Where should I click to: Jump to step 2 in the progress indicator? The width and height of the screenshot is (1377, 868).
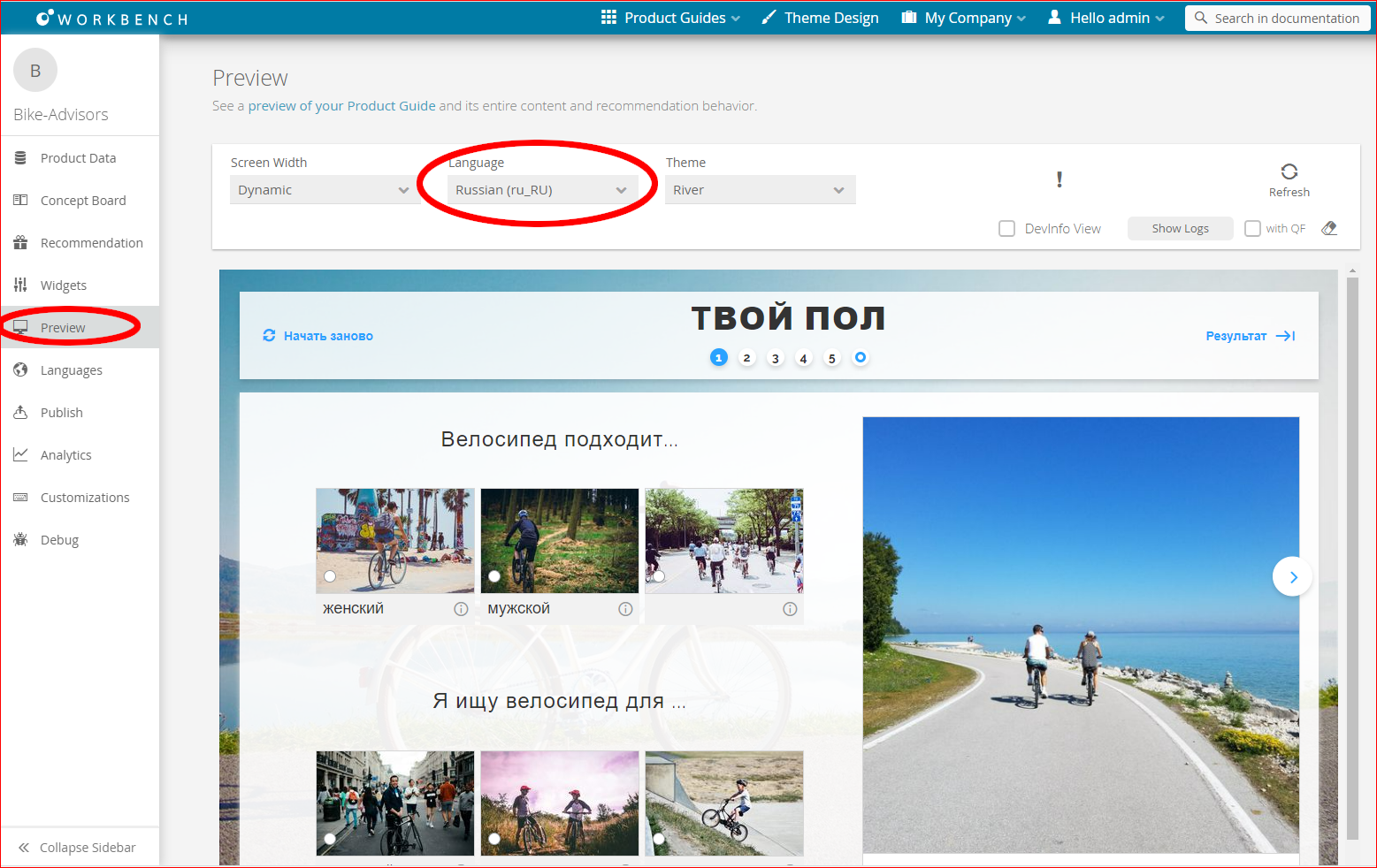(747, 358)
